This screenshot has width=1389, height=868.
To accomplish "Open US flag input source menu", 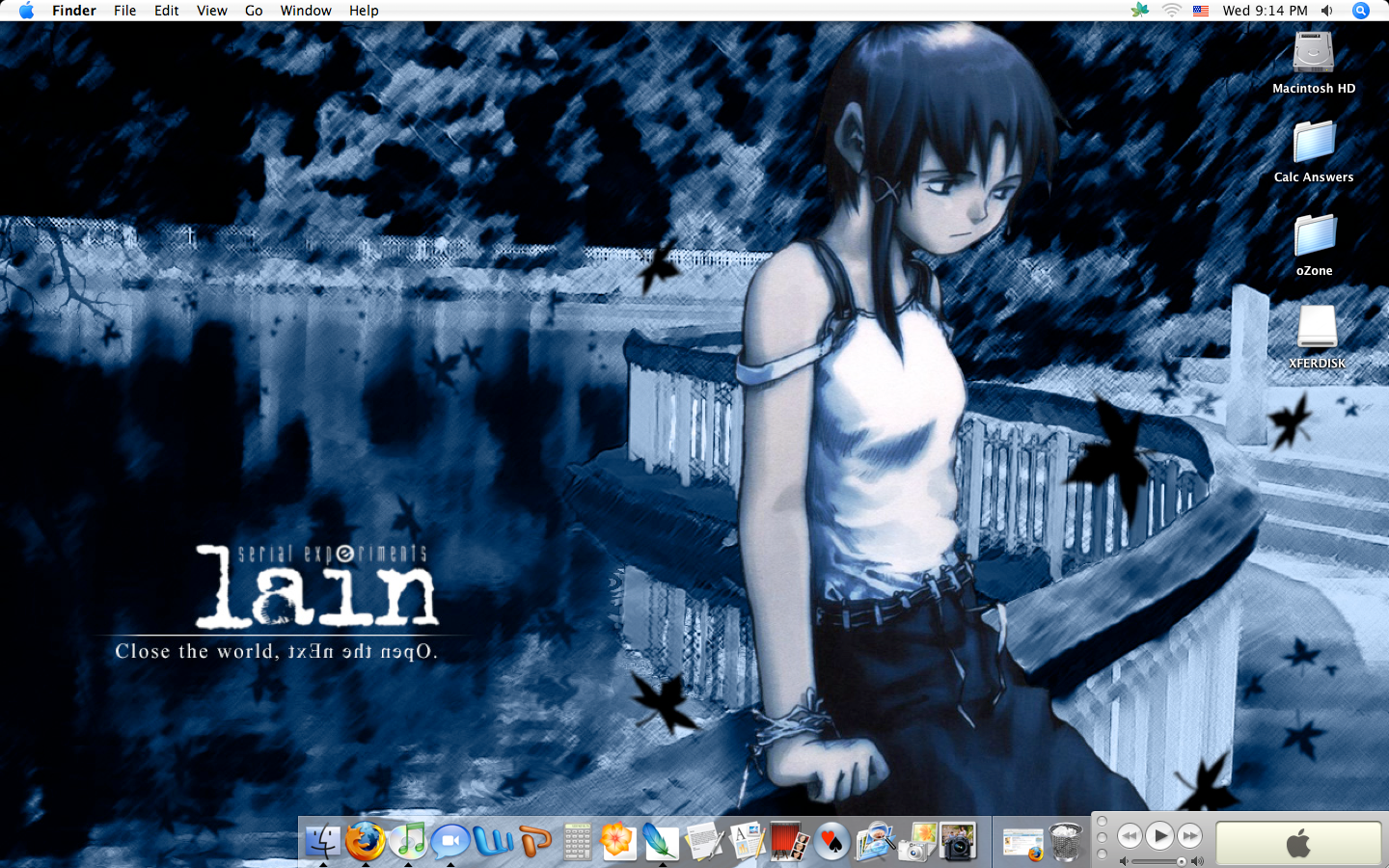I will tap(1201, 11).
